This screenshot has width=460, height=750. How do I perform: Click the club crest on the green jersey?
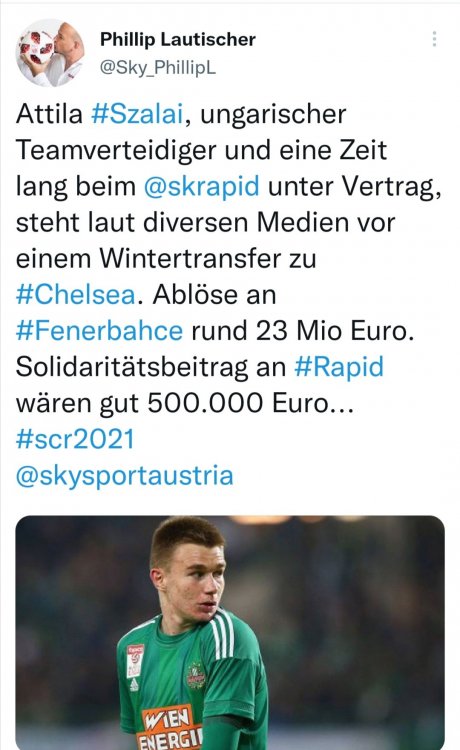196,674
